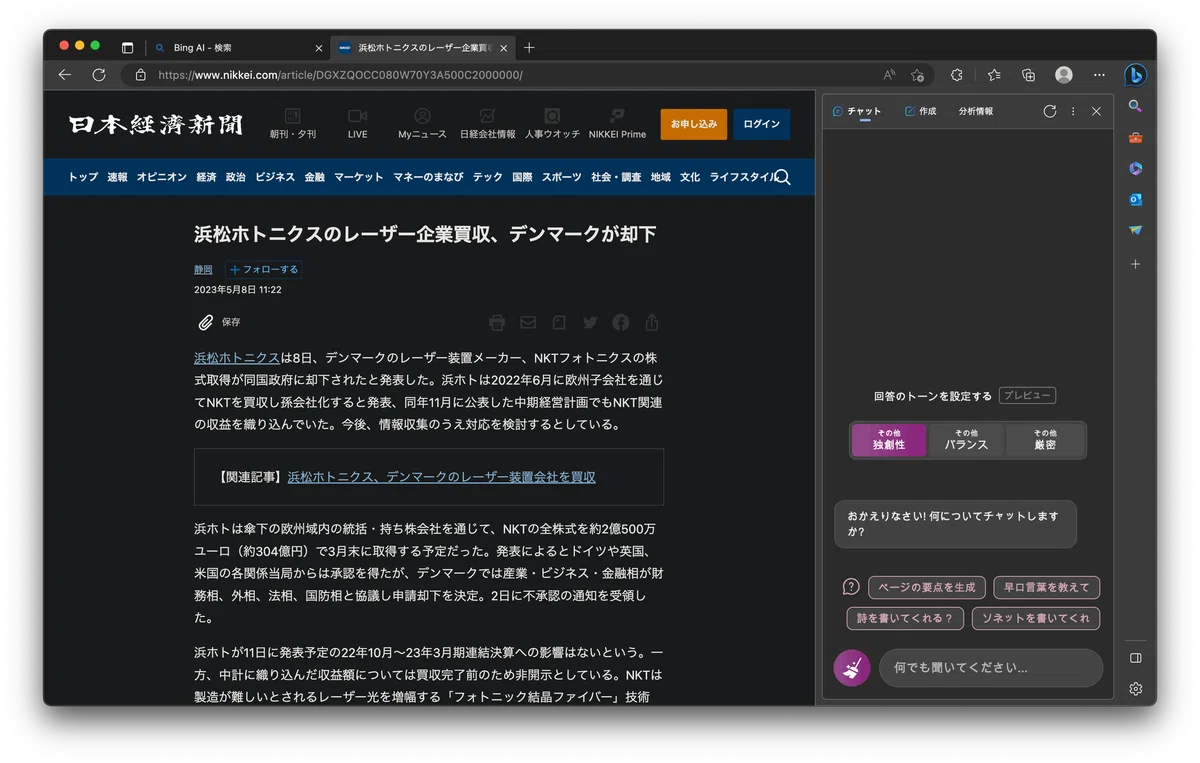Click the フォローする button
This screenshot has height=763, width=1200.
[x=263, y=269]
